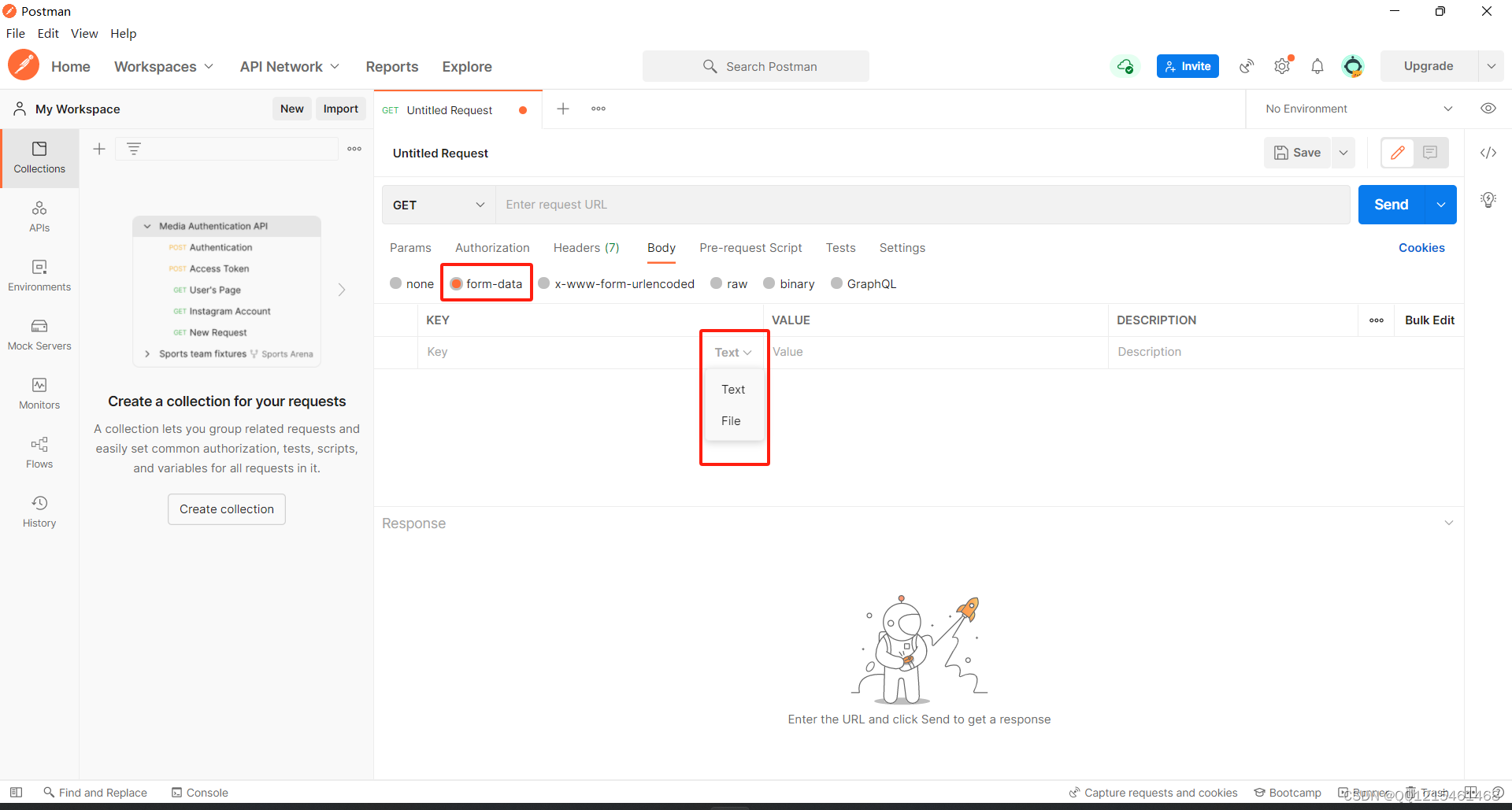
Task: Switch to the Params tab
Action: click(x=410, y=248)
